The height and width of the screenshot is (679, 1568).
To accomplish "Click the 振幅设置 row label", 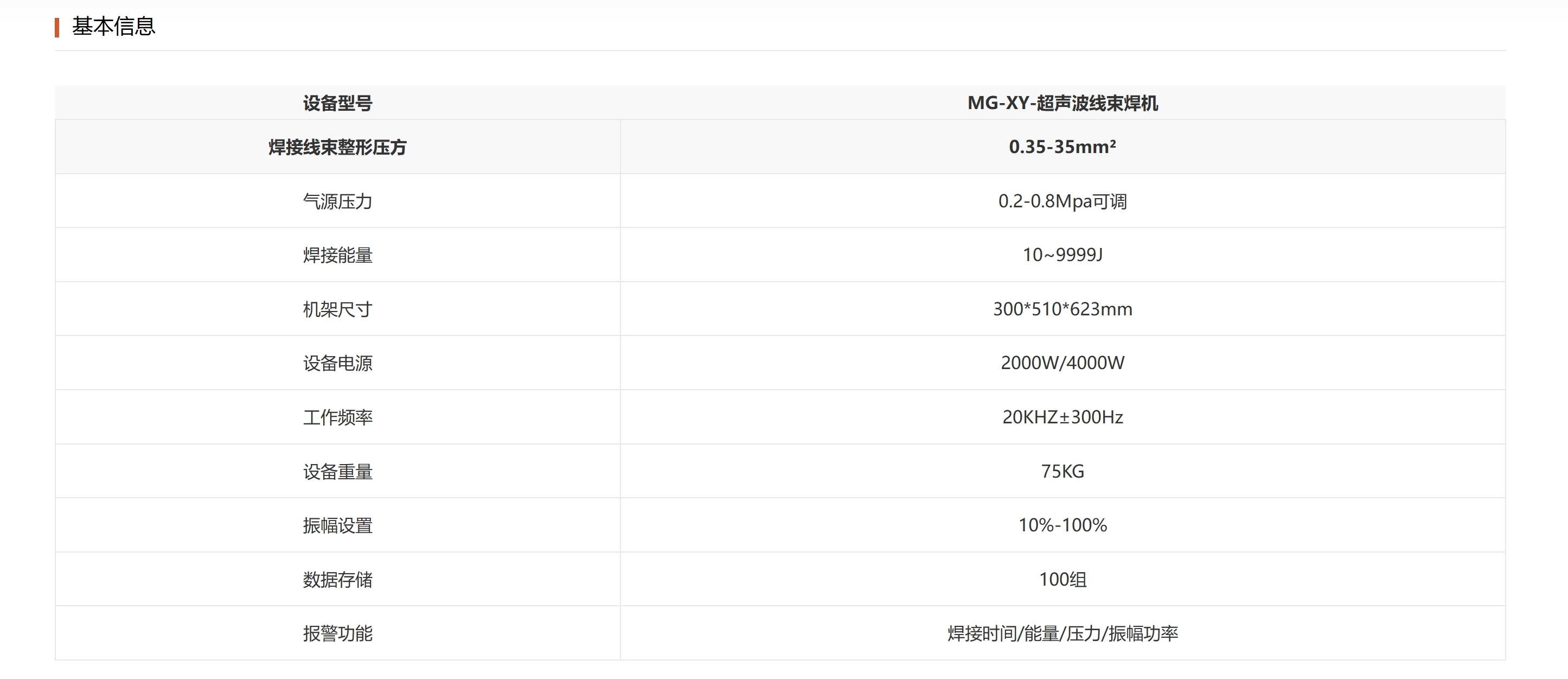I will point(338,525).
